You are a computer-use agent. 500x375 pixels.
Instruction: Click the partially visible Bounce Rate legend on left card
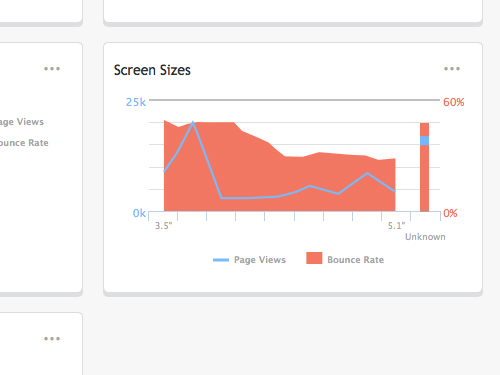click(24, 143)
